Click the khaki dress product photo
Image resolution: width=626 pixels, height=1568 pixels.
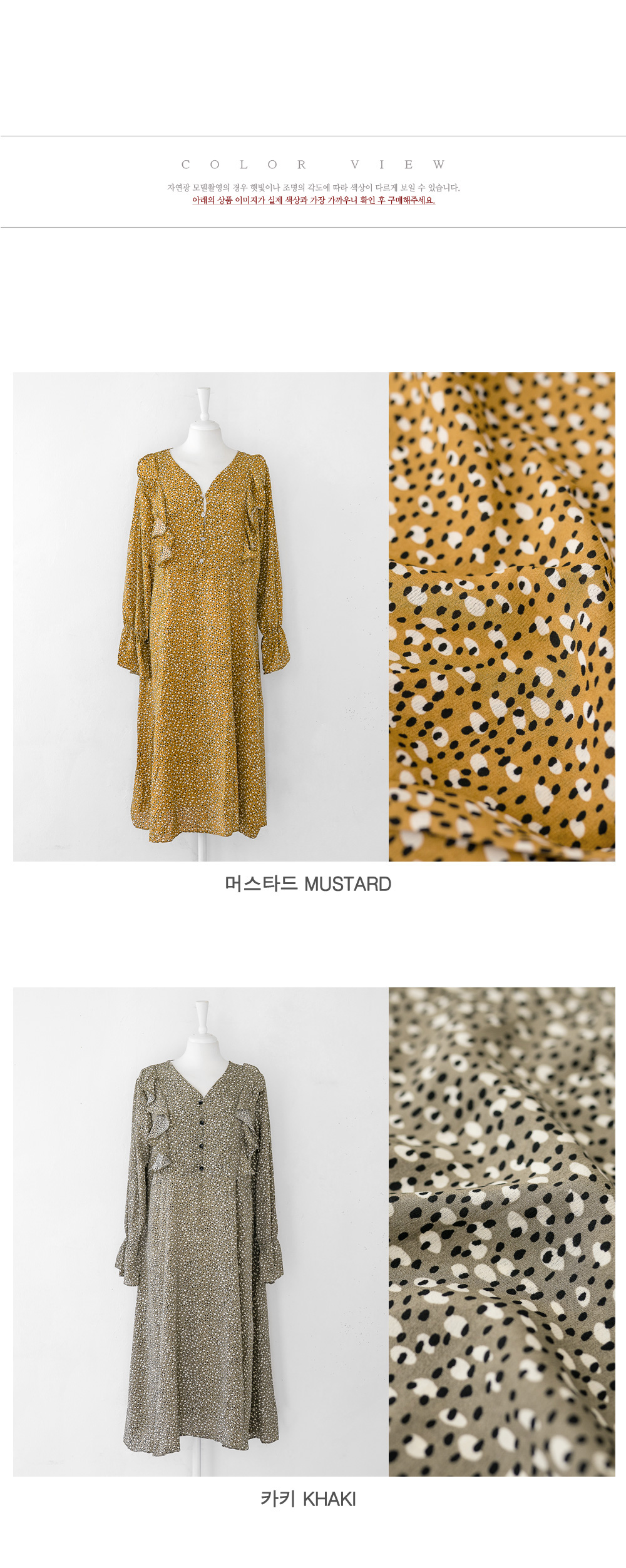click(200, 1231)
